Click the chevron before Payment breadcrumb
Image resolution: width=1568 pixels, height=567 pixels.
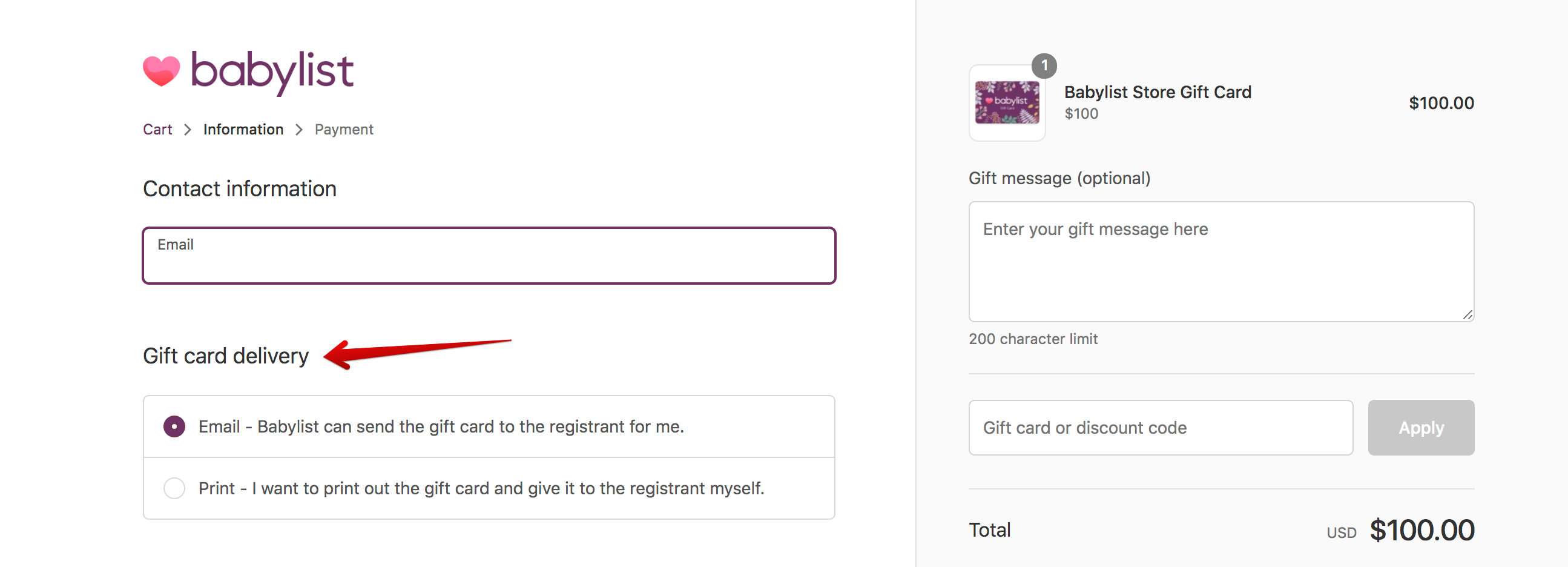point(299,130)
